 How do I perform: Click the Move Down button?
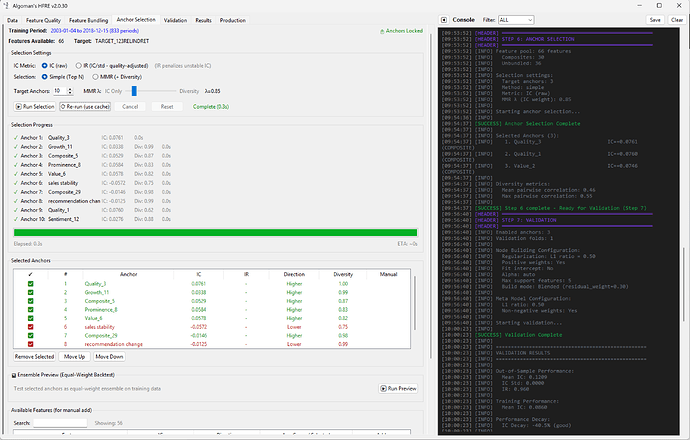[x=109, y=357]
